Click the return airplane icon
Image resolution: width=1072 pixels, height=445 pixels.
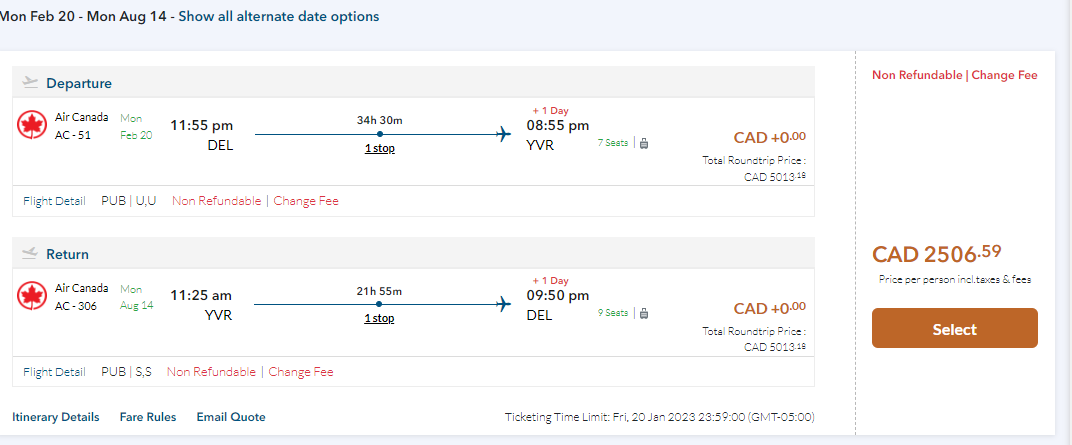(x=29, y=253)
